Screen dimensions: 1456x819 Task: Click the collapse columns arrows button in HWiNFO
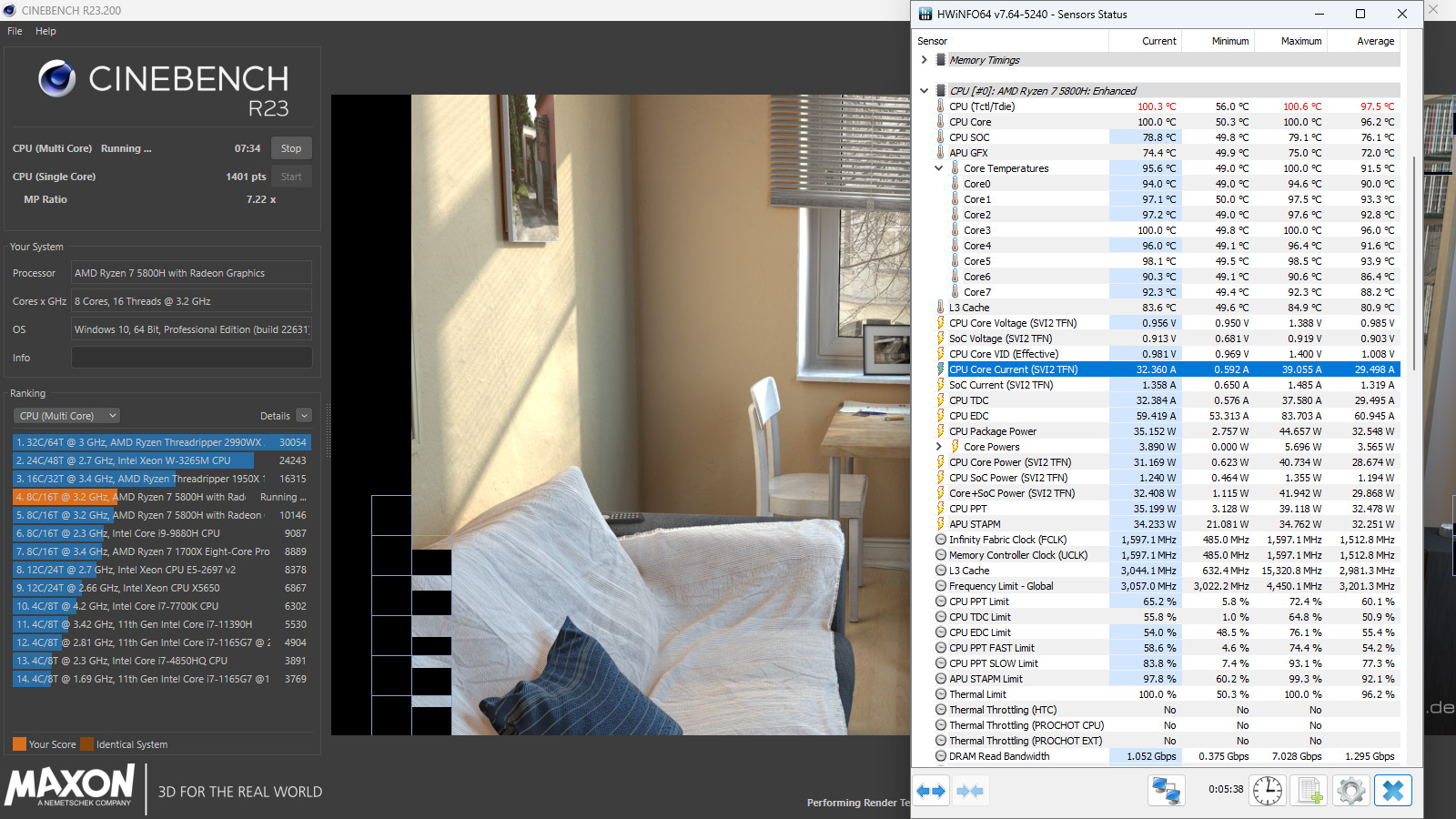tap(970, 791)
